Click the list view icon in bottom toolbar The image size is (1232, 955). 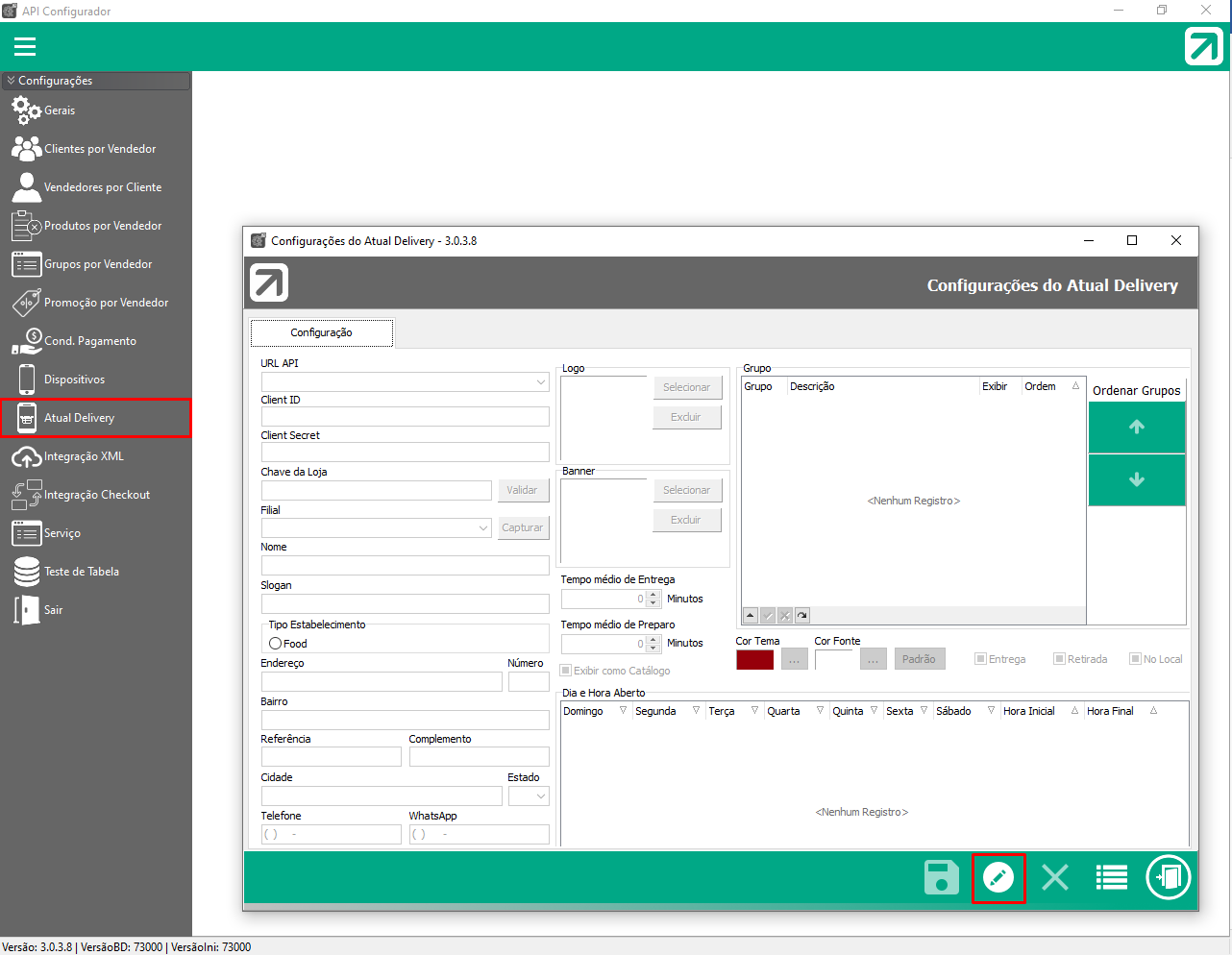point(1112,878)
